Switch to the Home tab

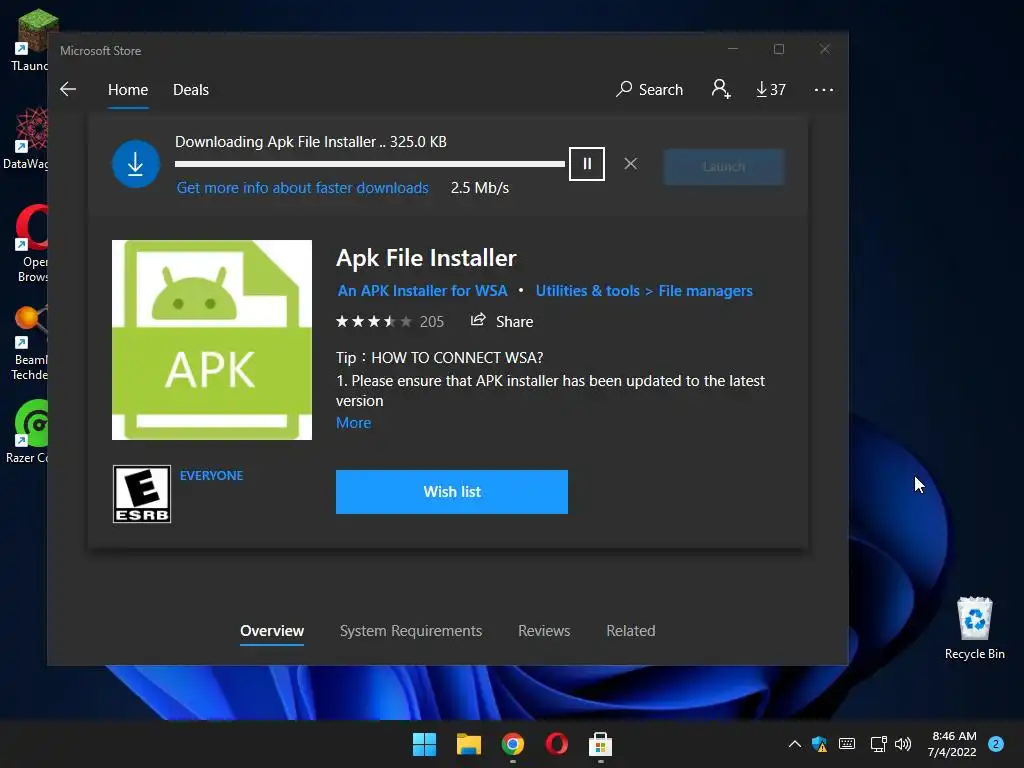128,89
